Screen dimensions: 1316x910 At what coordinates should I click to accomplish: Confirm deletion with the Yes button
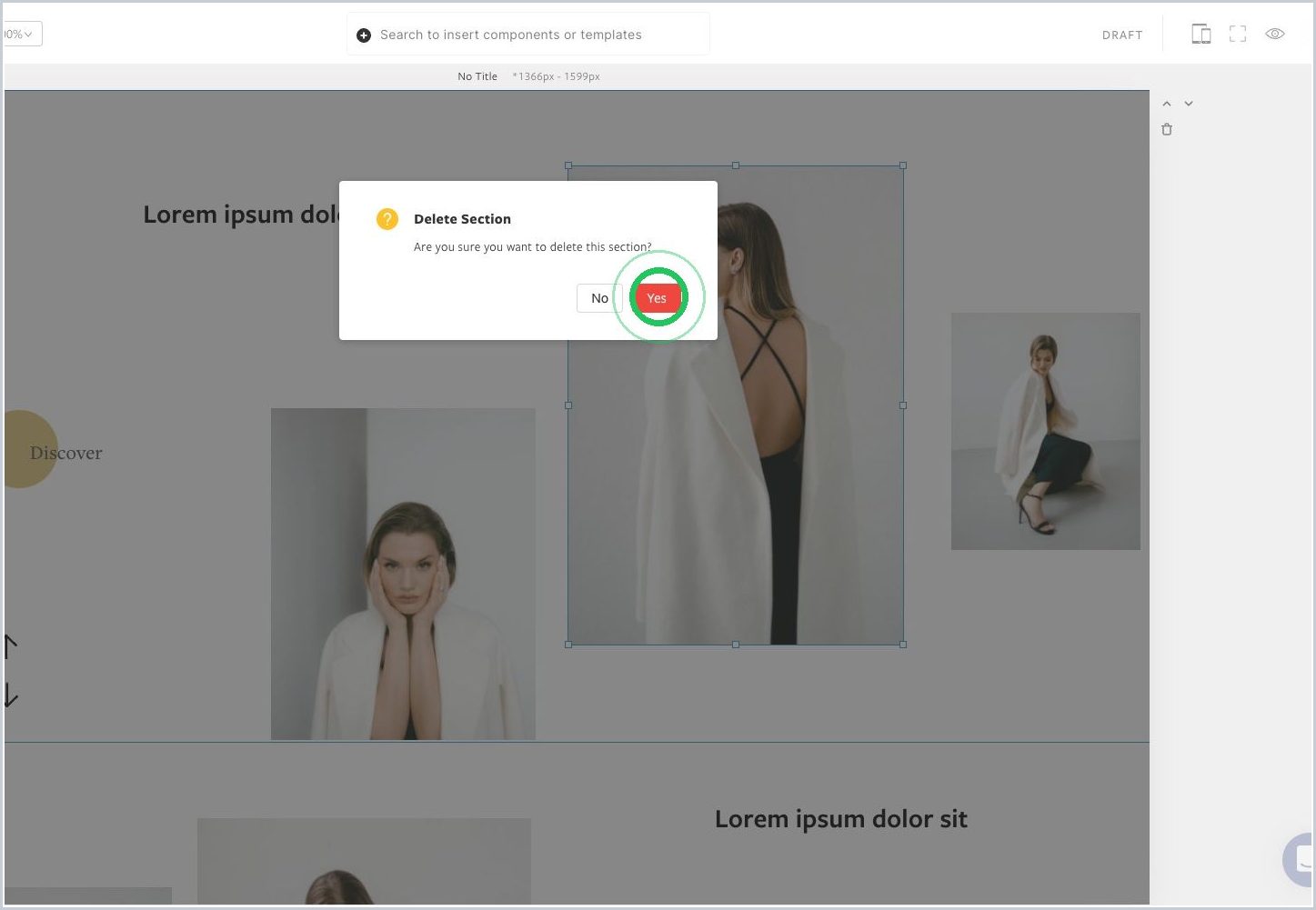pos(657,298)
